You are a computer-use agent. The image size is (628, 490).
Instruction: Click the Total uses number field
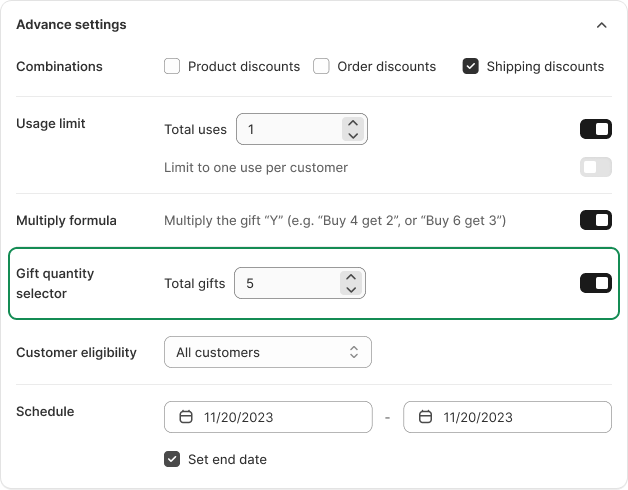tap(290, 129)
